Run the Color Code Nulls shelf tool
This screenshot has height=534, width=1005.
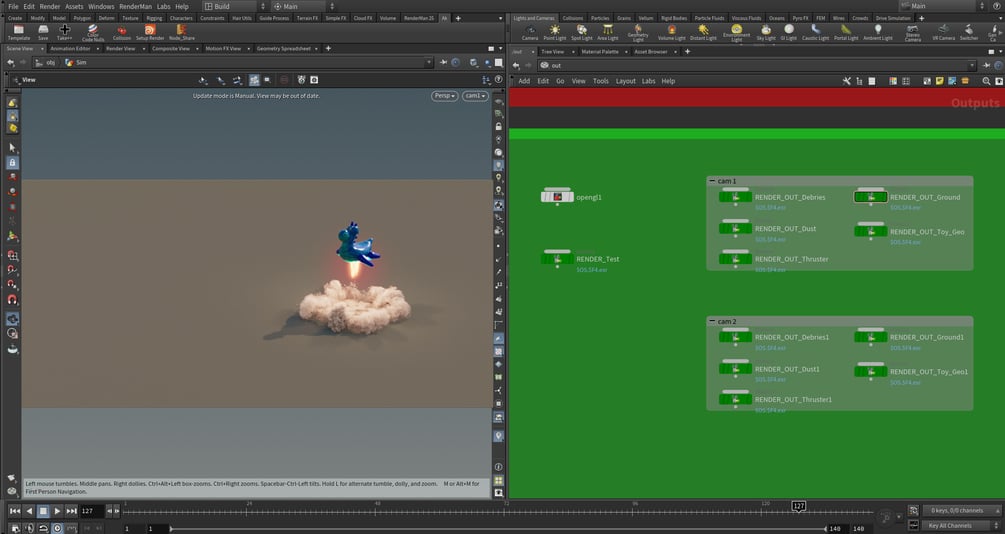[x=93, y=33]
